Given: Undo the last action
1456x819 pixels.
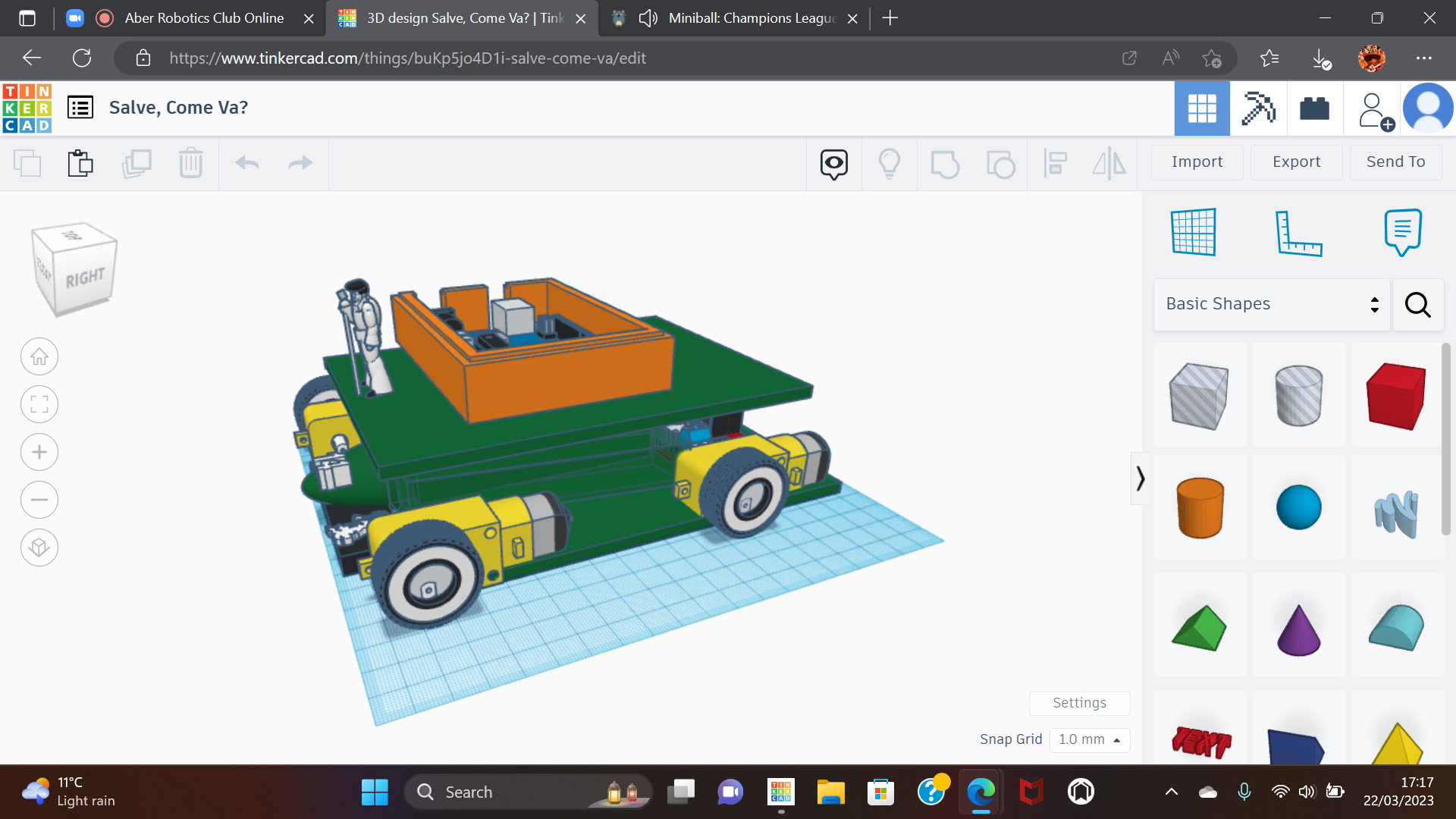Looking at the screenshot, I should [247, 163].
